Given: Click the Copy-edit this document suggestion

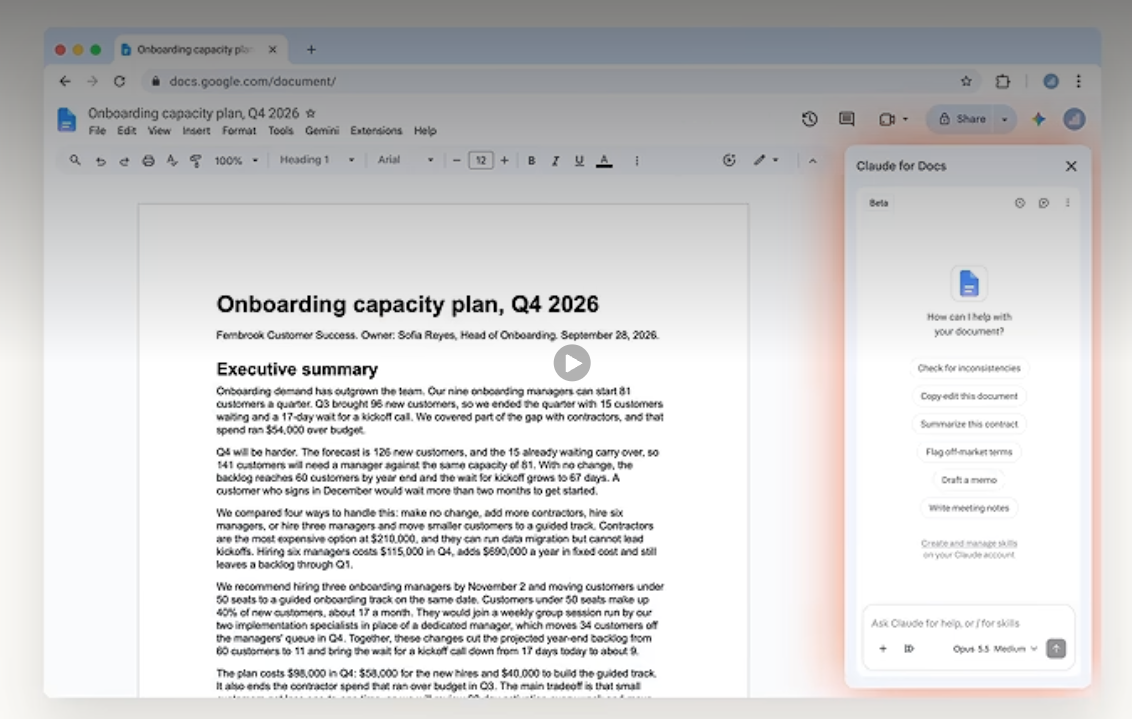Looking at the screenshot, I should pos(969,396).
